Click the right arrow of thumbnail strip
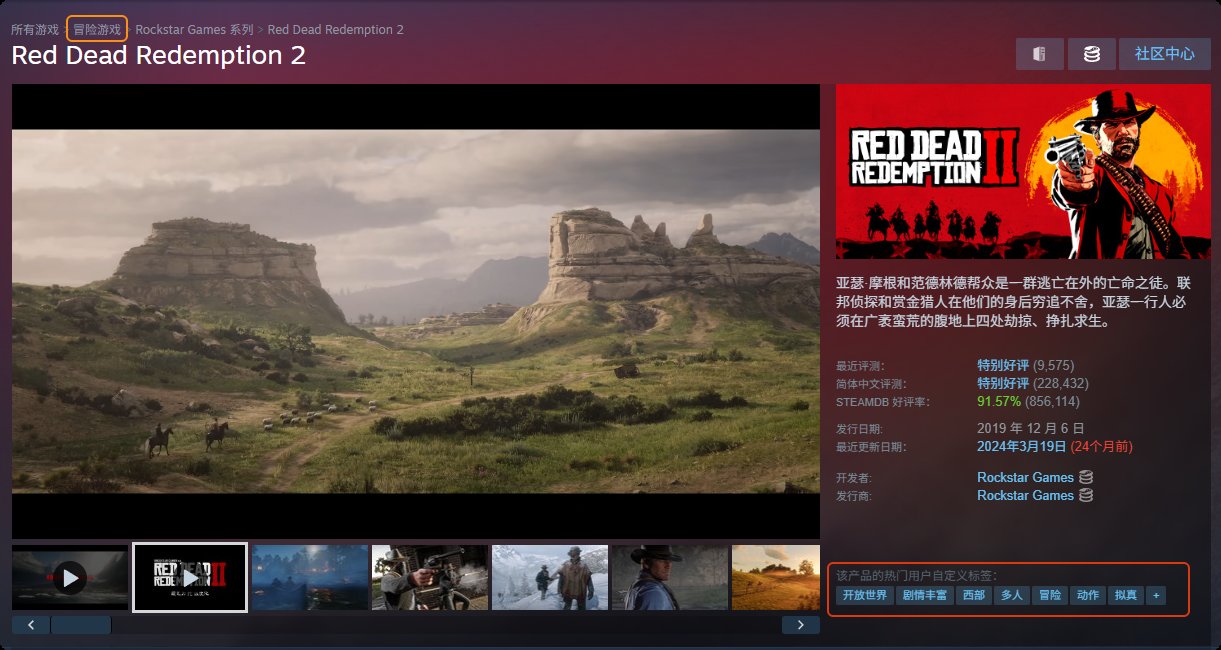 [x=801, y=625]
